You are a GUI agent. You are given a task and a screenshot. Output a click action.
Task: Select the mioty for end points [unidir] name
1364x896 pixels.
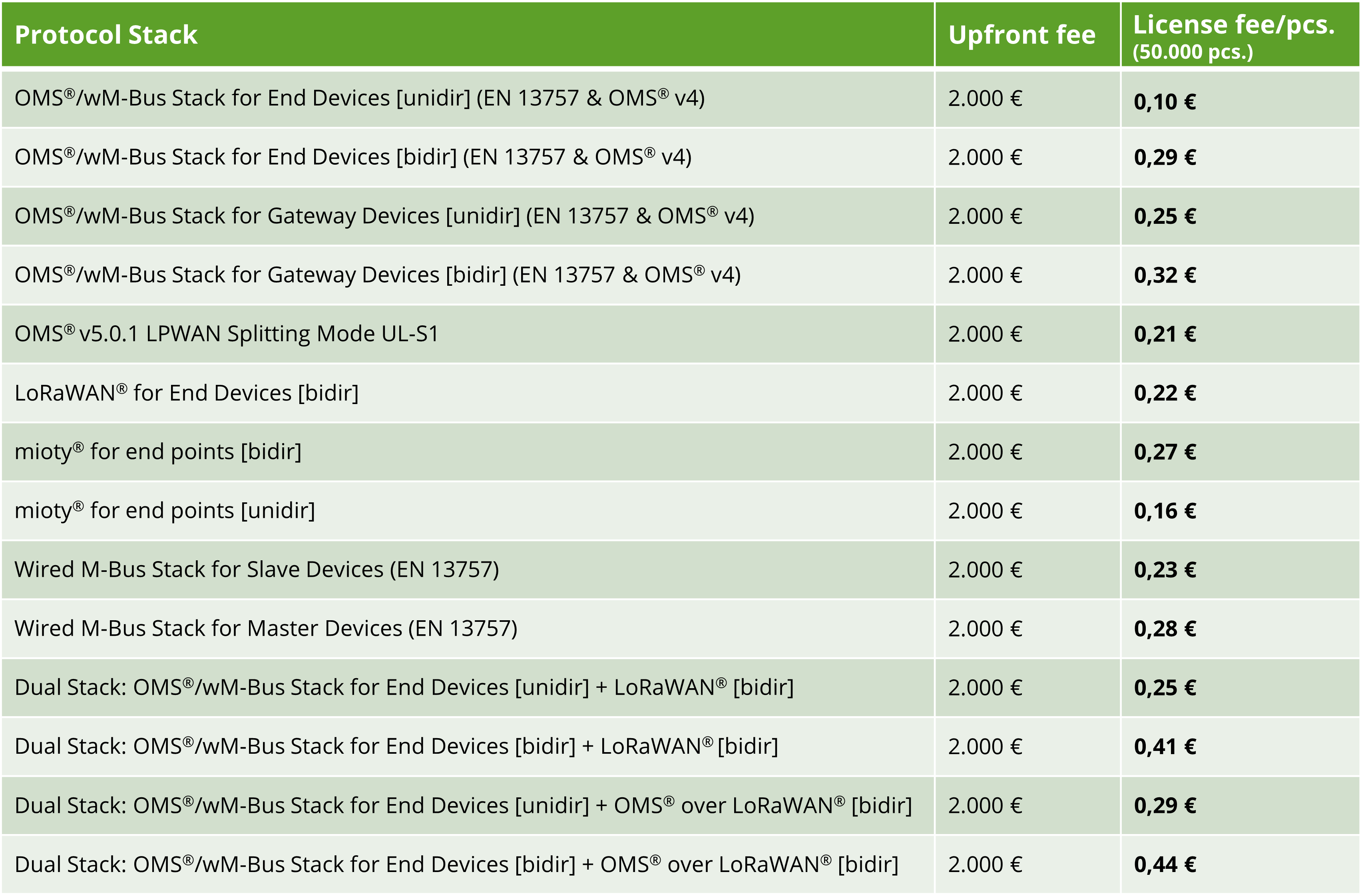click(165, 511)
